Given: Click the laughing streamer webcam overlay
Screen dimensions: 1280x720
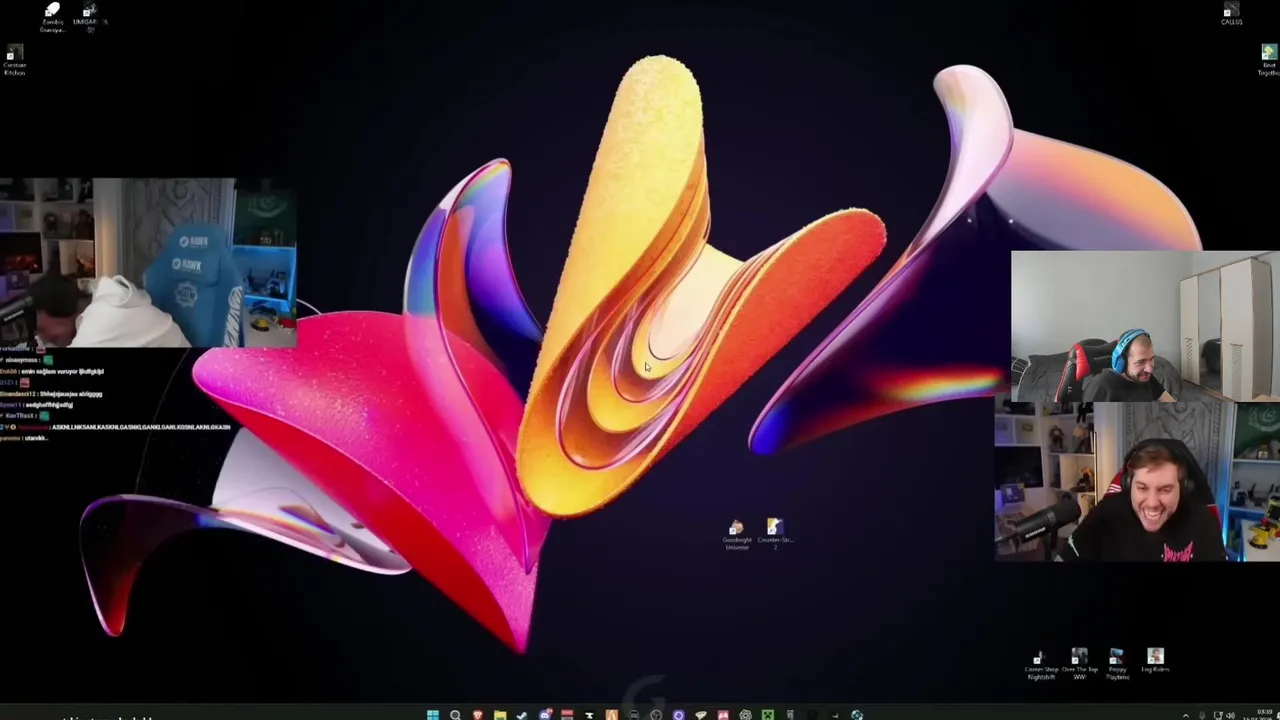Looking at the screenshot, I should pos(1137,482).
